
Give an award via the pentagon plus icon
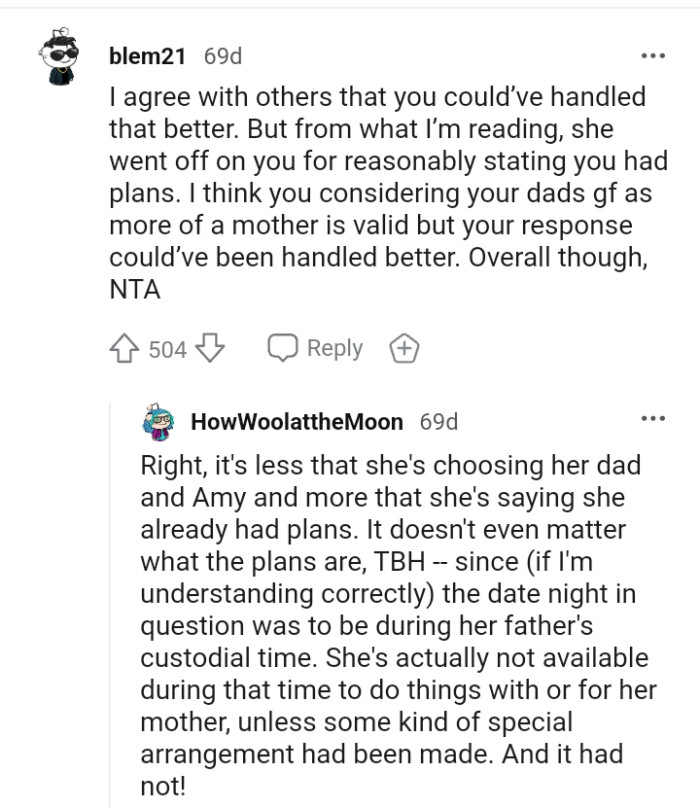(x=404, y=347)
